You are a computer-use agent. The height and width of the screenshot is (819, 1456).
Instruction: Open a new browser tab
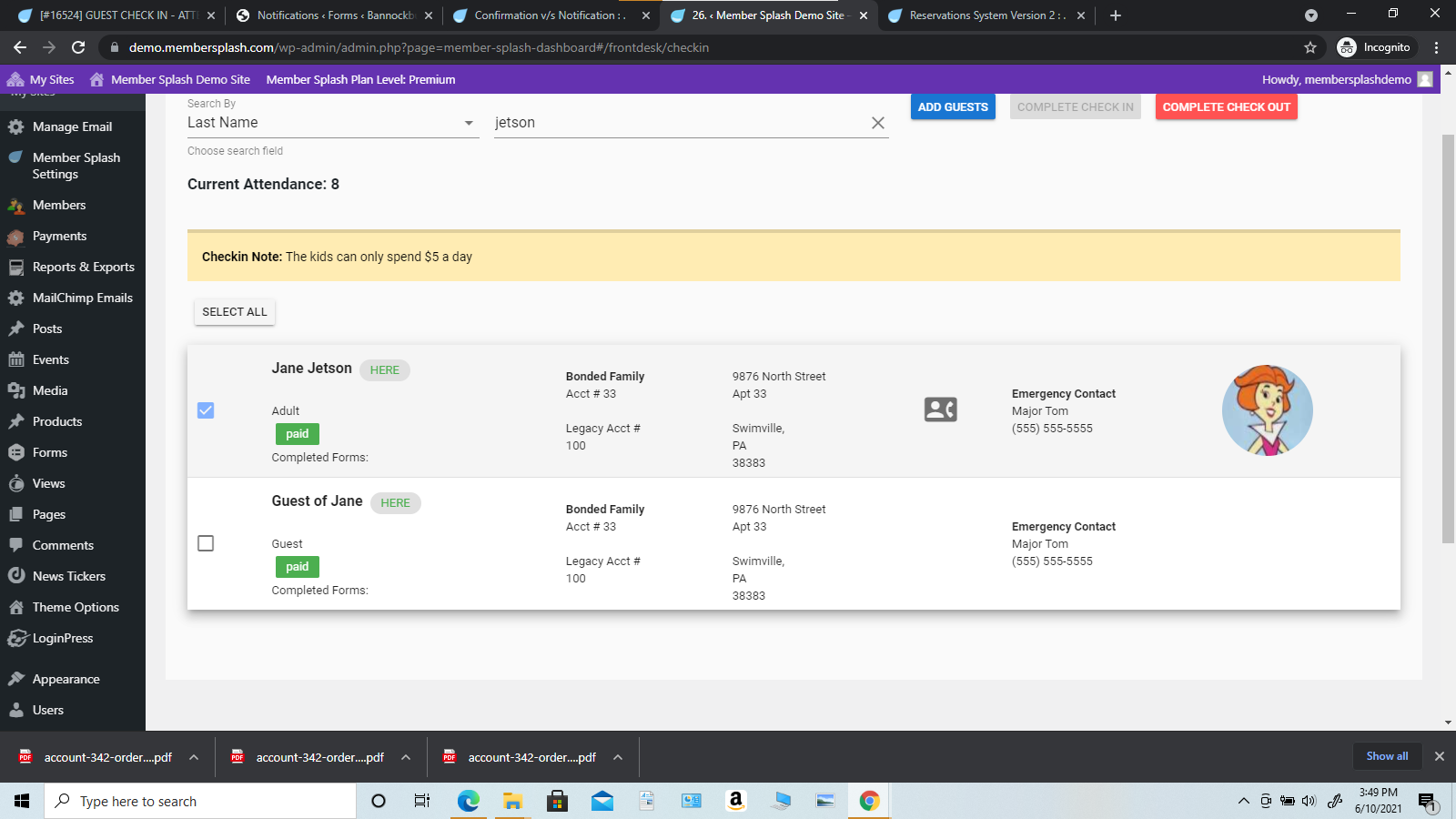pos(1116,15)
